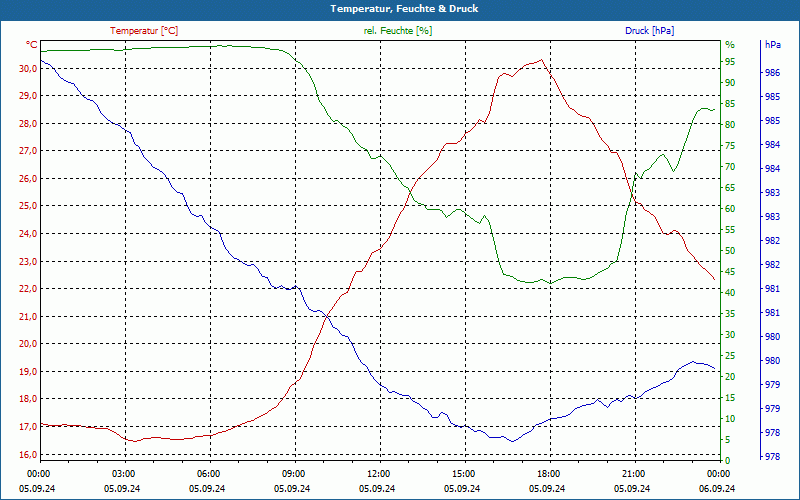Click the '00:00' label above '06.09.24'
The image size is (800, 500).
pyautogui.click(x=719, y=474)
